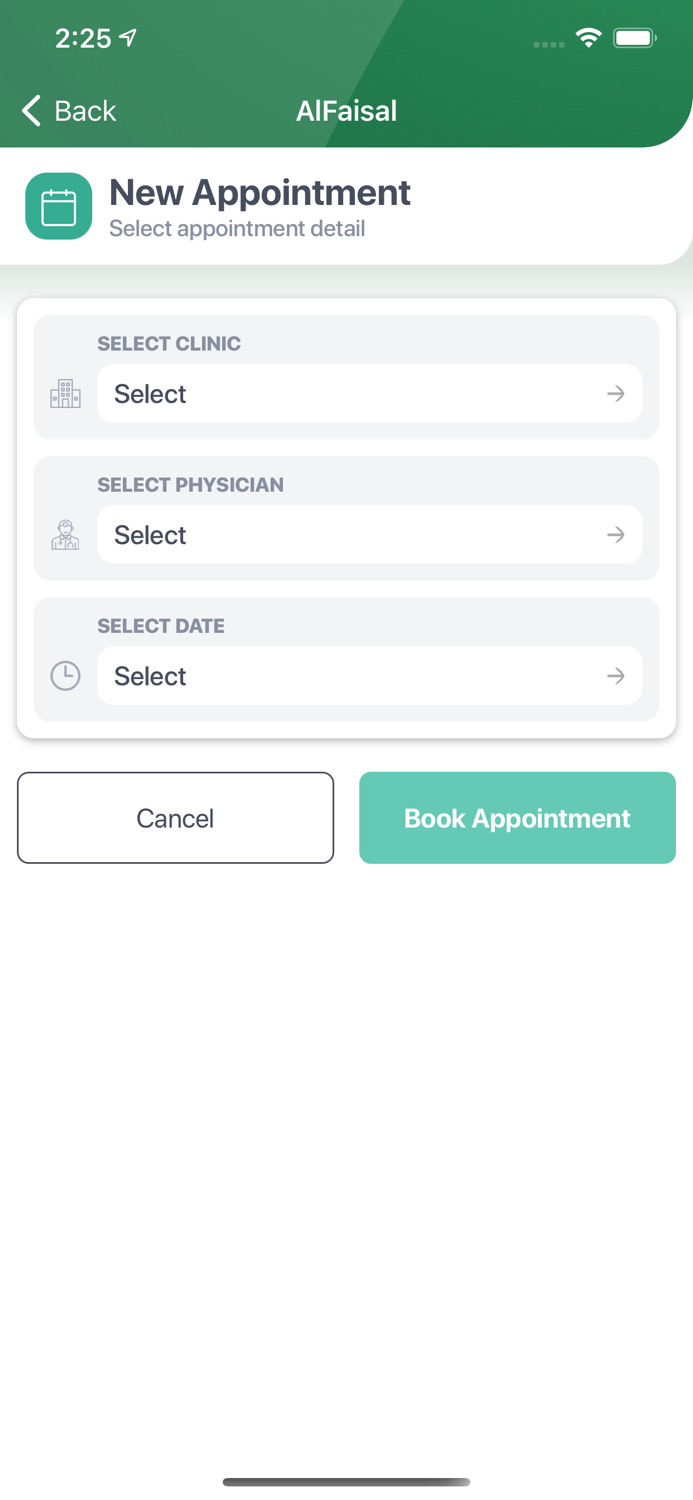Click the arrow in the Select Physician field
693x1500 pixels.
coord(616,535)
